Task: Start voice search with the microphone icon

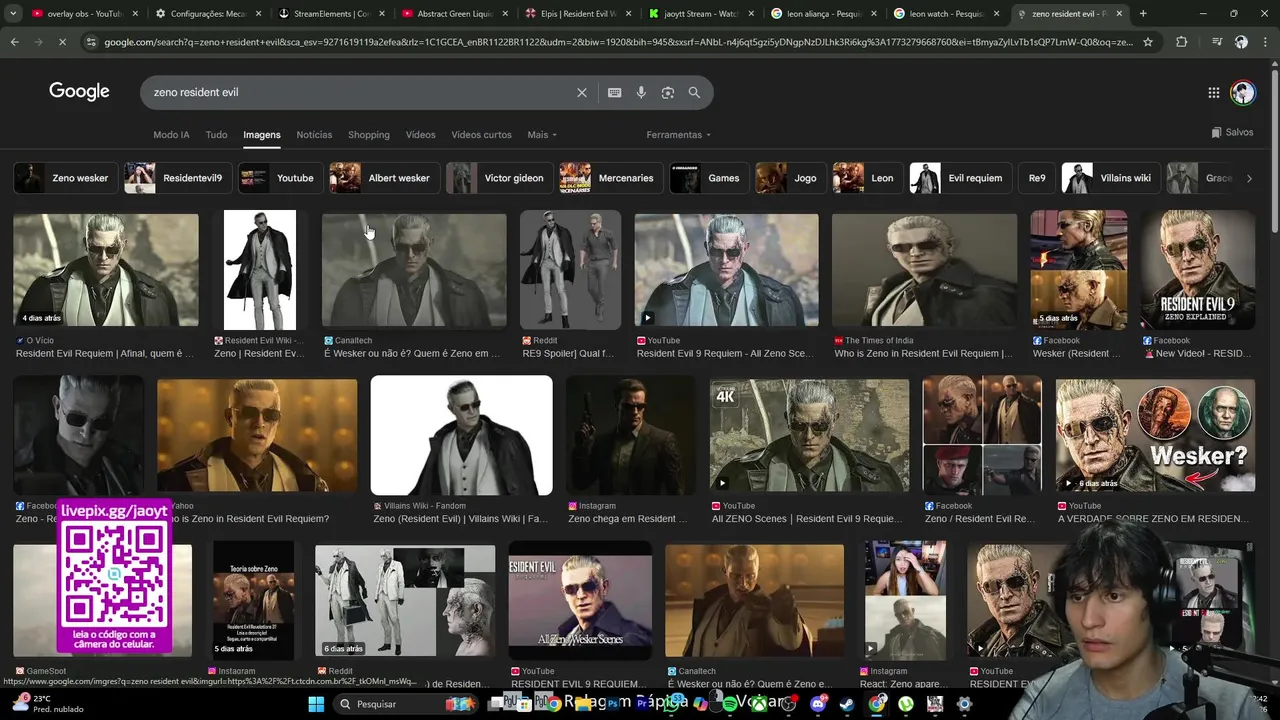Action: [641, 92]
